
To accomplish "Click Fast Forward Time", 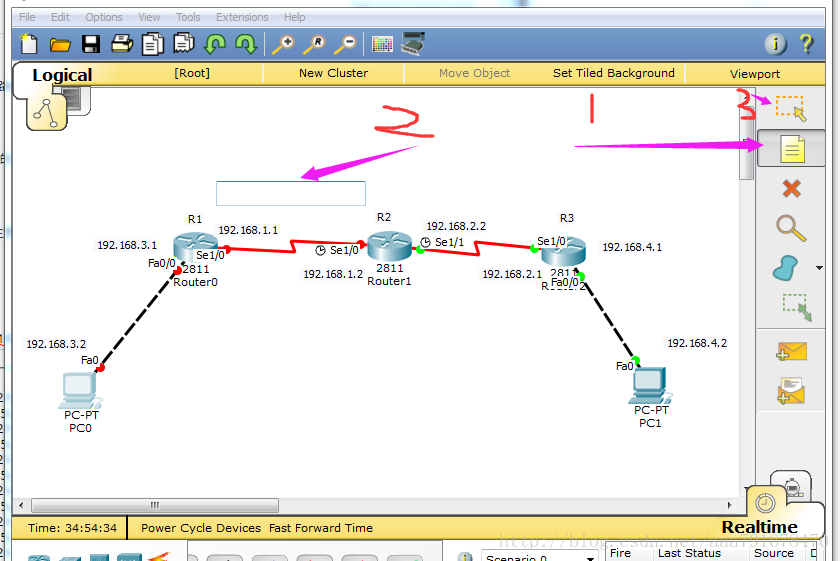I will (321, 528).
